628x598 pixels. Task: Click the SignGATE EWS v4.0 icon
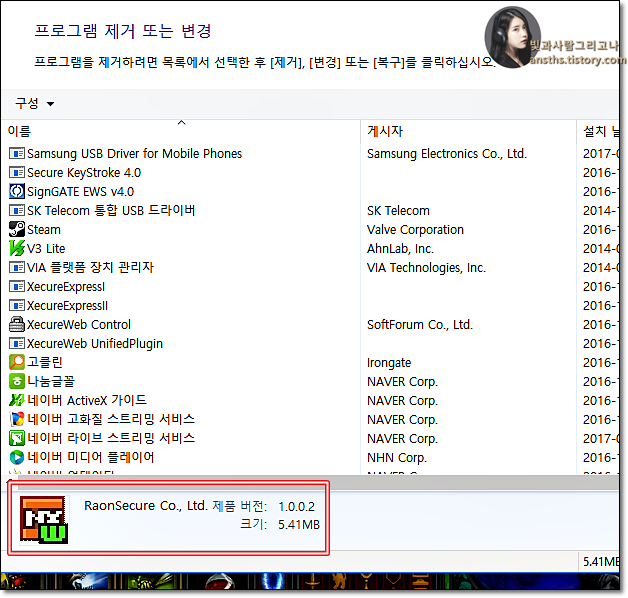(x=17, y=191)
